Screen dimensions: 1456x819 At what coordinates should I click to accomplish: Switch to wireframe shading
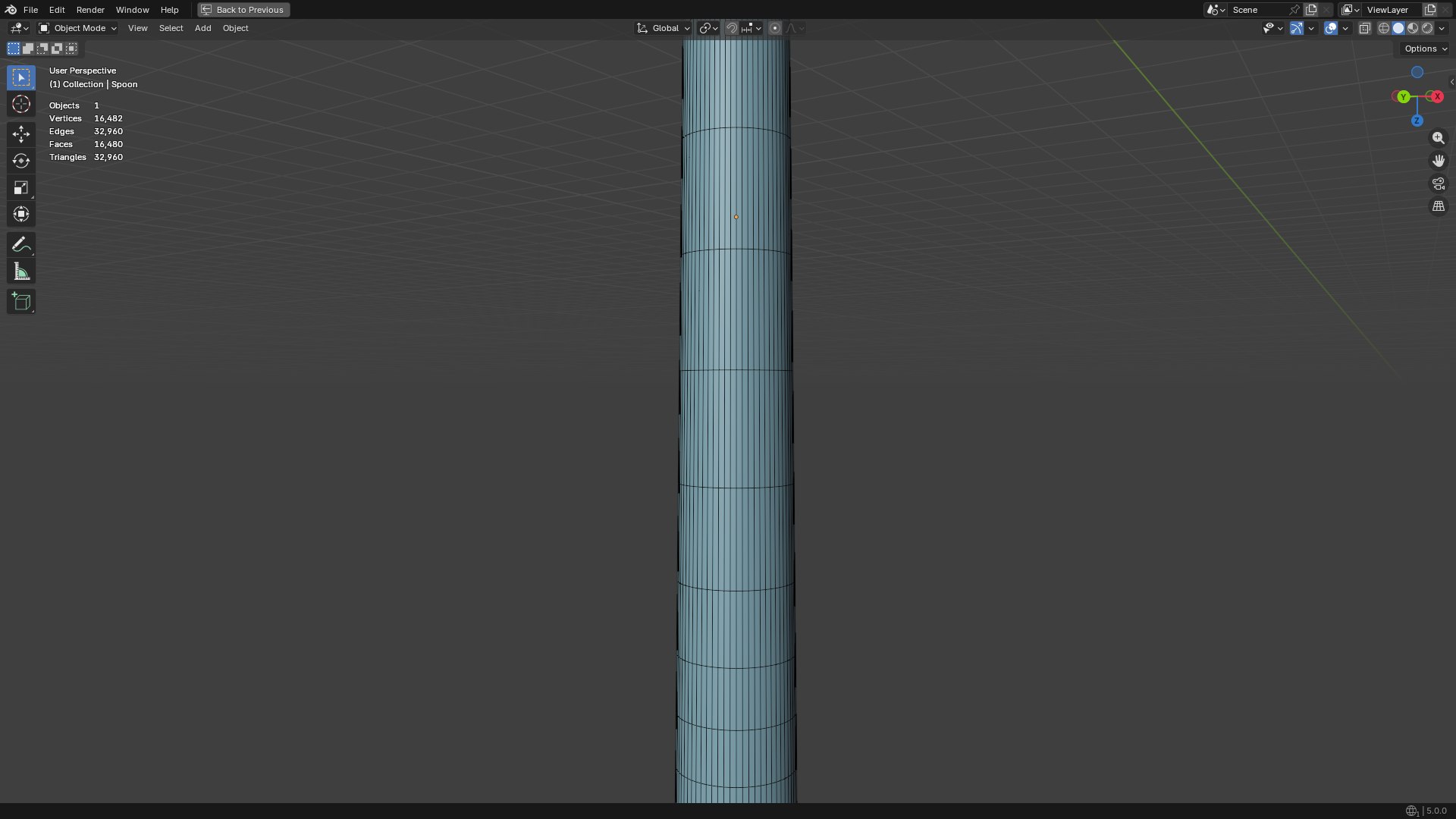pyautogui.click(x=1384, y=28)
